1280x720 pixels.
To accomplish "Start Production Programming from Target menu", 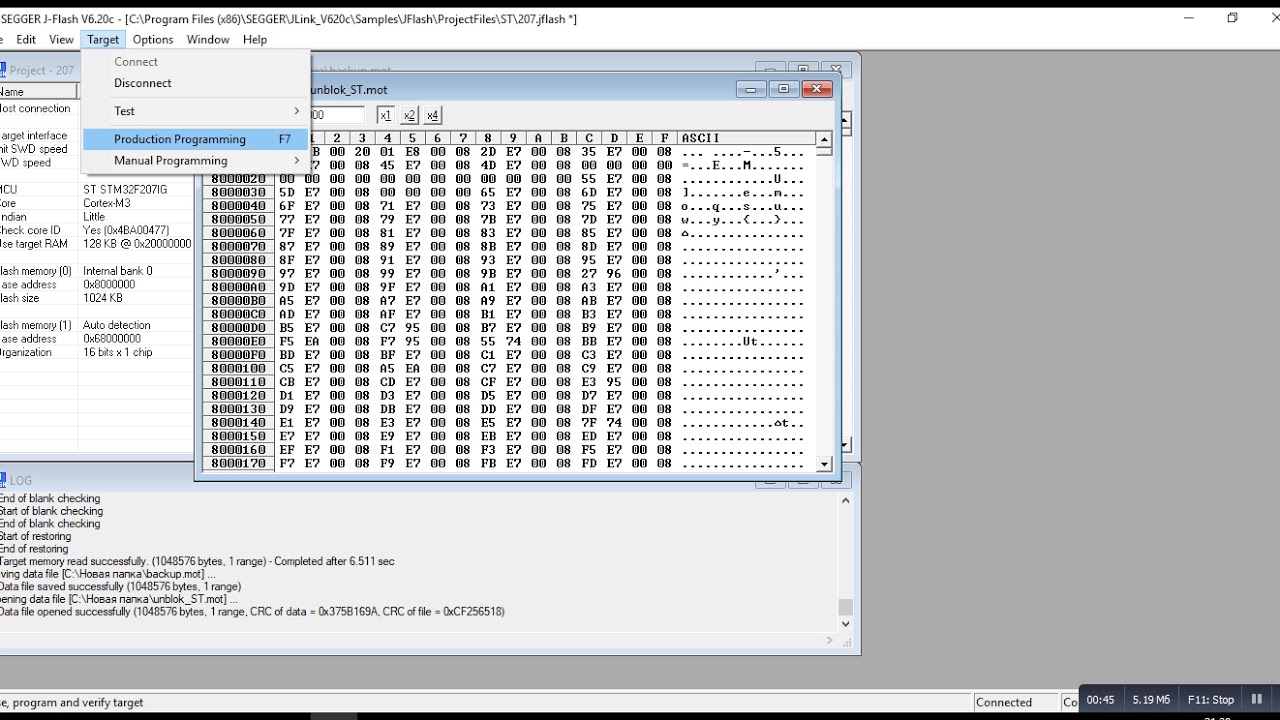I will point(196,139).
